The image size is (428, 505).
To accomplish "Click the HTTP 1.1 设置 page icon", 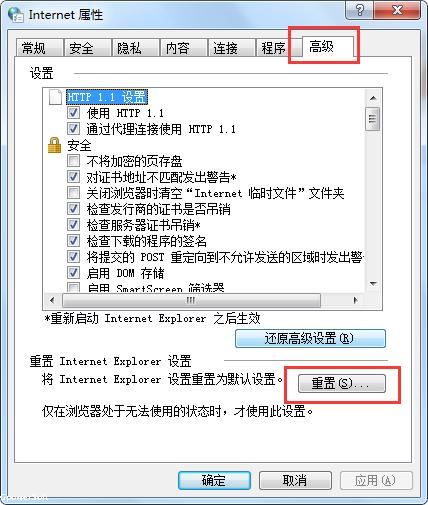I will pos(55,97).
